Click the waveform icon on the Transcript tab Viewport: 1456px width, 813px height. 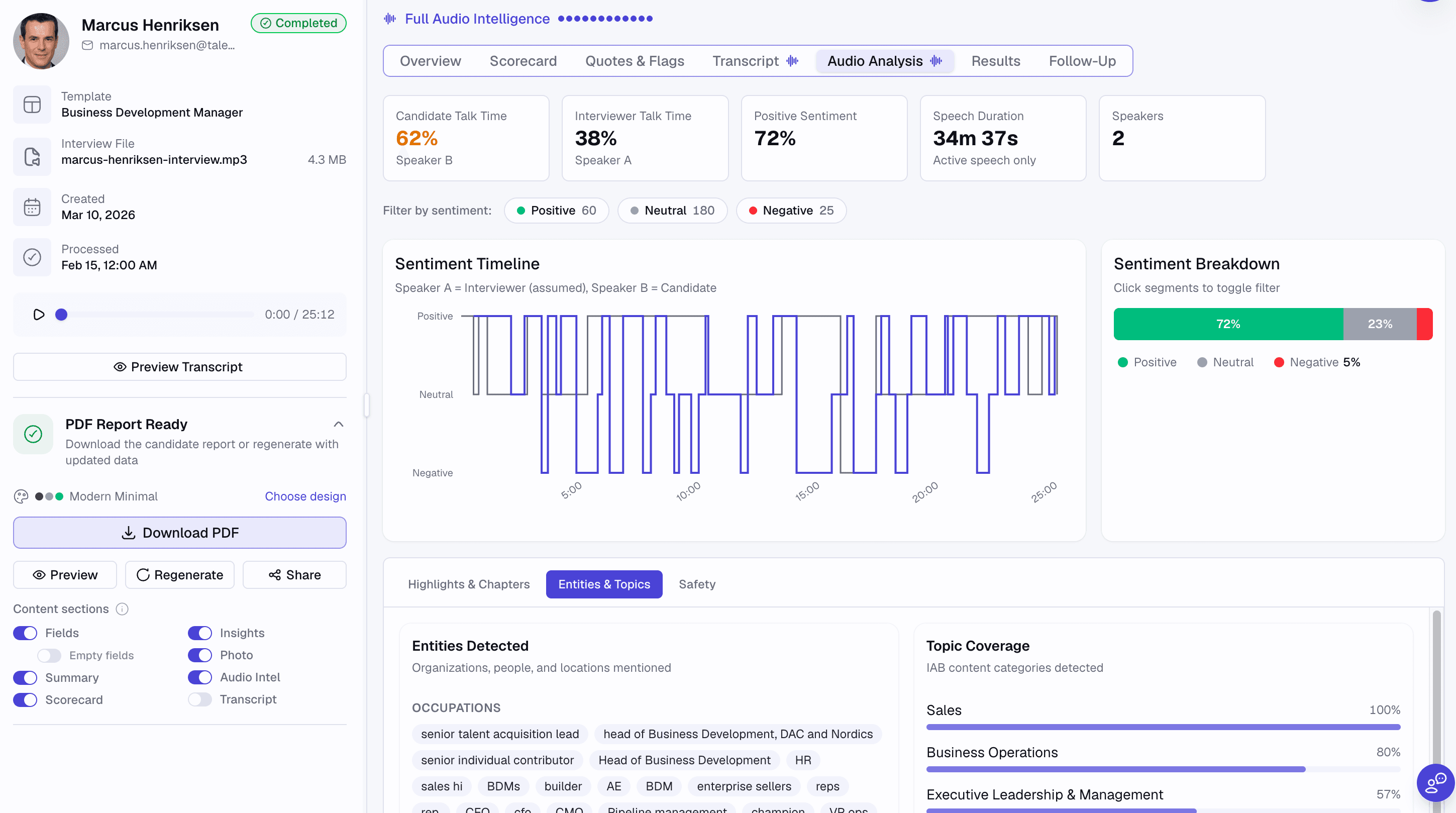coord(792,60)
